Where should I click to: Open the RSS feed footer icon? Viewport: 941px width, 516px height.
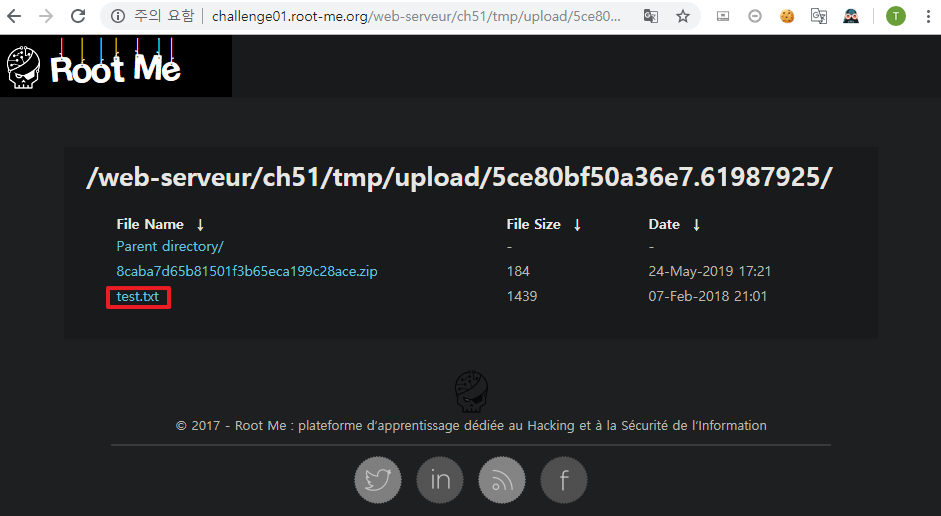click(x=502, y=480)
